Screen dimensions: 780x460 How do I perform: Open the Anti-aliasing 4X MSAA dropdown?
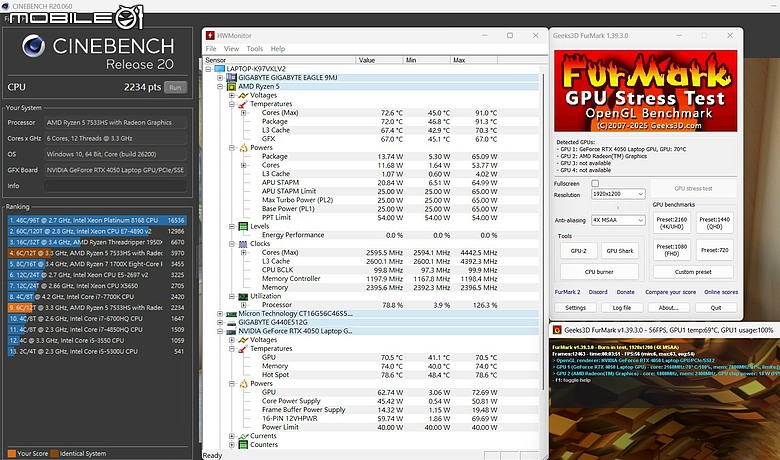coord(618,220)
